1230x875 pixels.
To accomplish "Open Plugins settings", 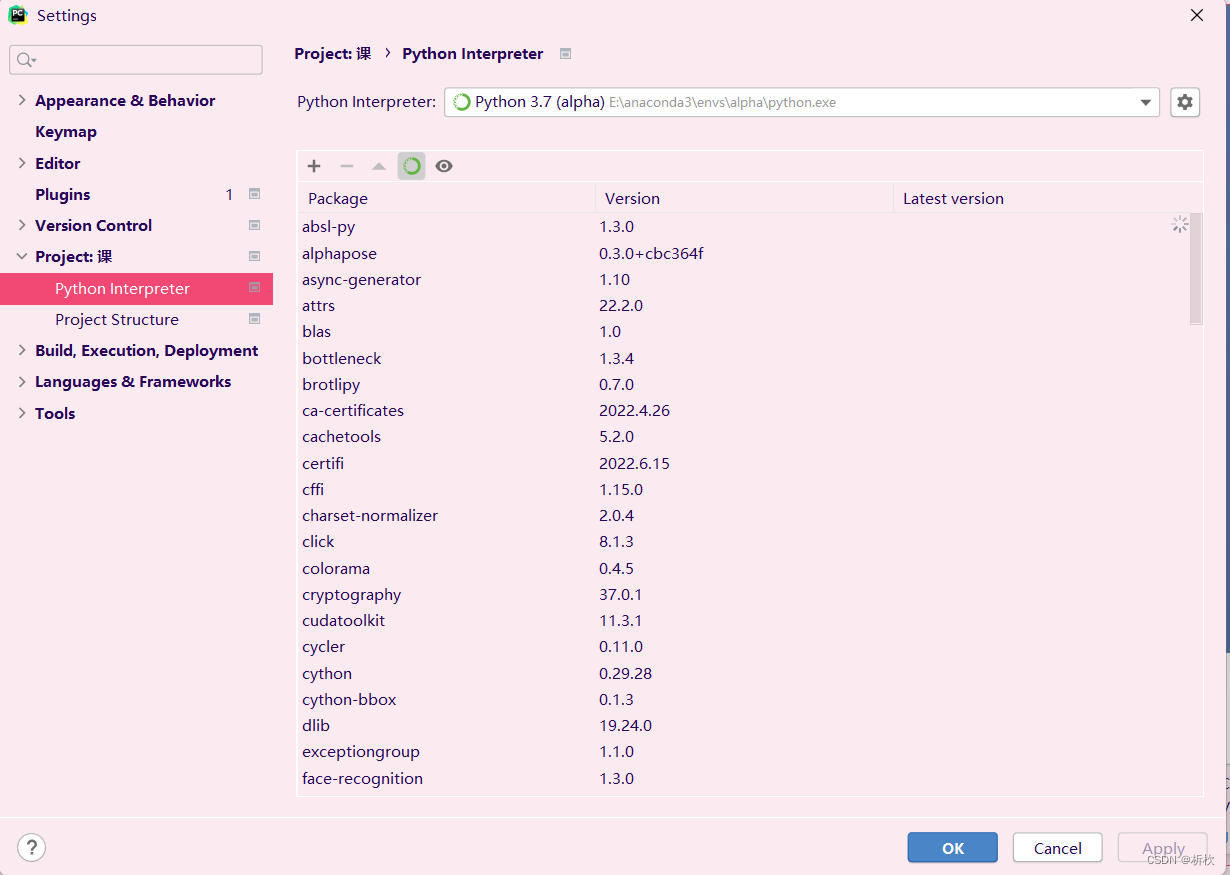I will (x=63, y=194).
